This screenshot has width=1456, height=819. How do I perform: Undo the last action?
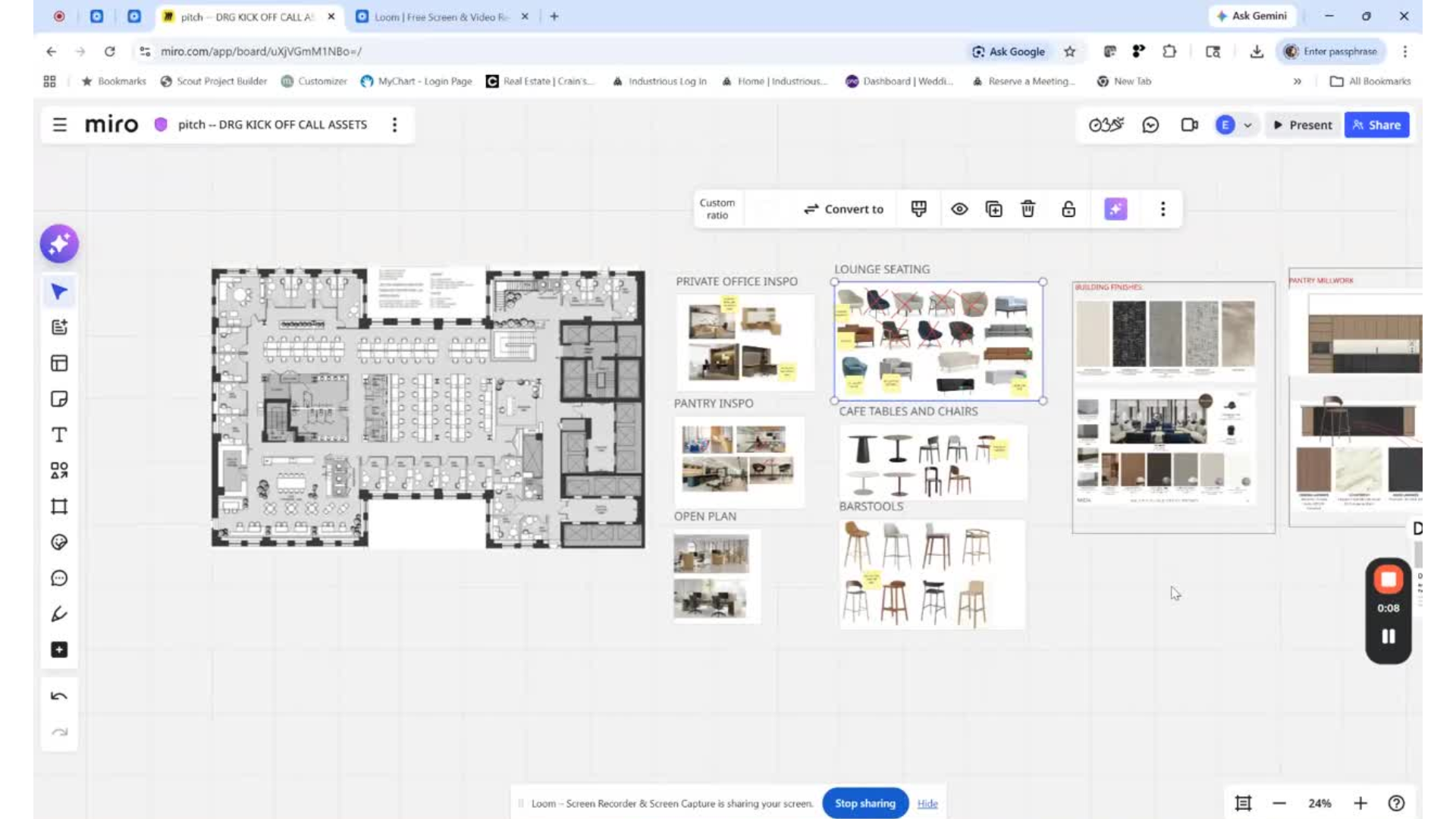[59, 696]
